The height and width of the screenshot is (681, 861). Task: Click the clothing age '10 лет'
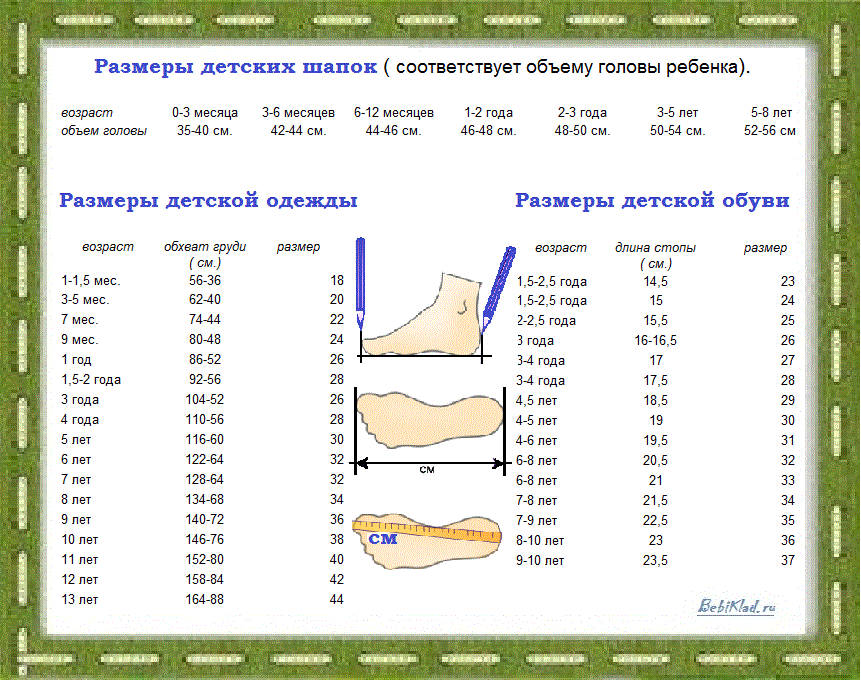pos(80,540)
